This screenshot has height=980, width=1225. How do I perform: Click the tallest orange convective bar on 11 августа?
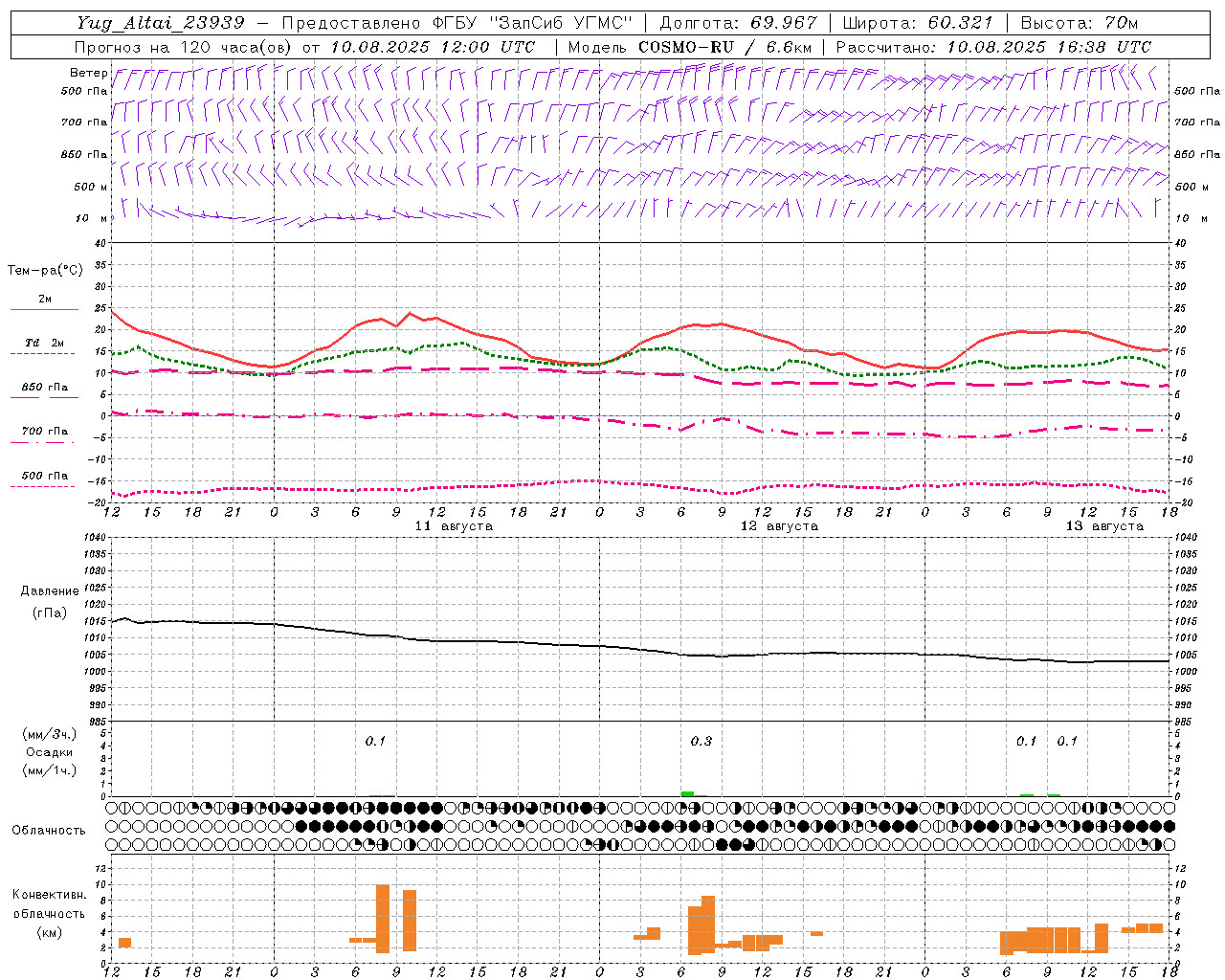click(x=383, y=918)
